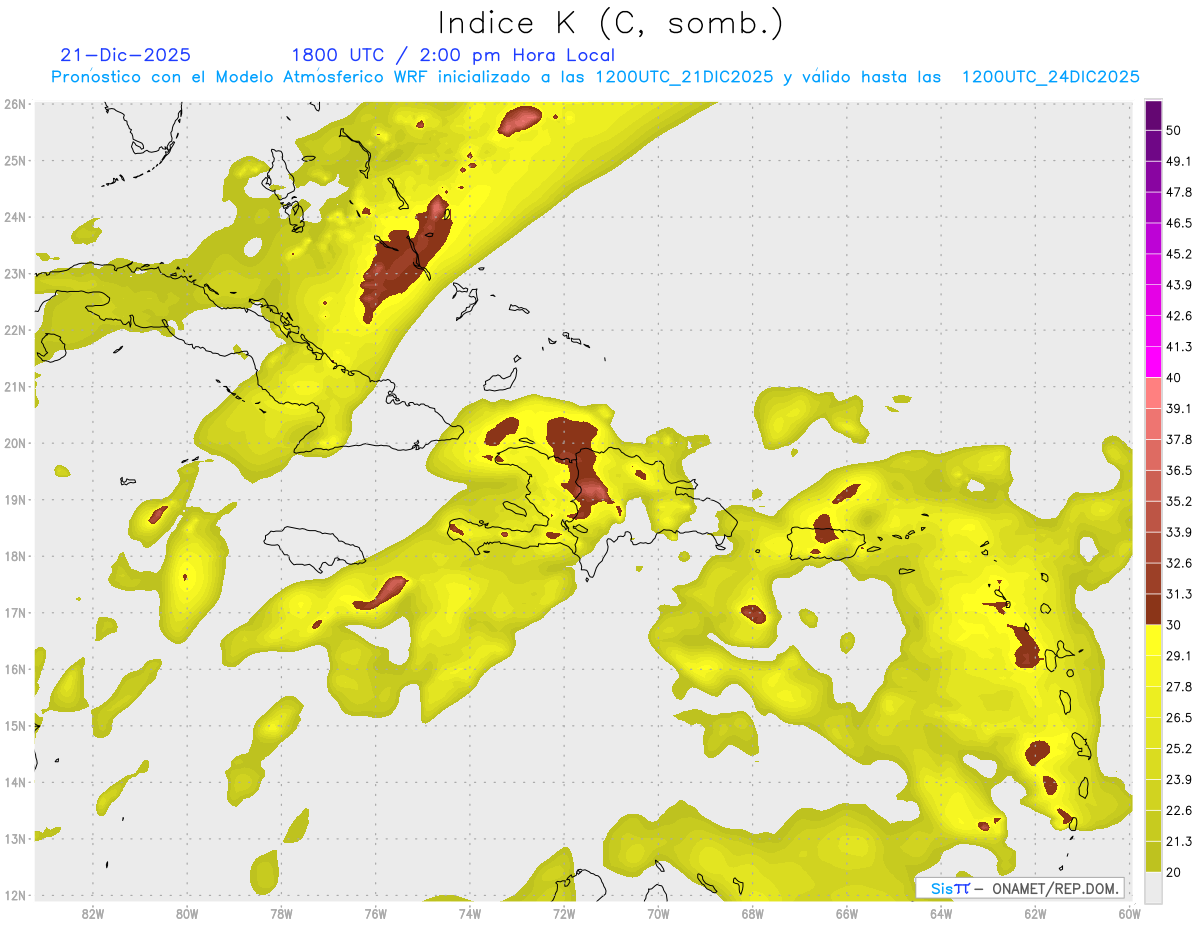
Task: Click the colorbar value '31.3'
Action: 1179,594
